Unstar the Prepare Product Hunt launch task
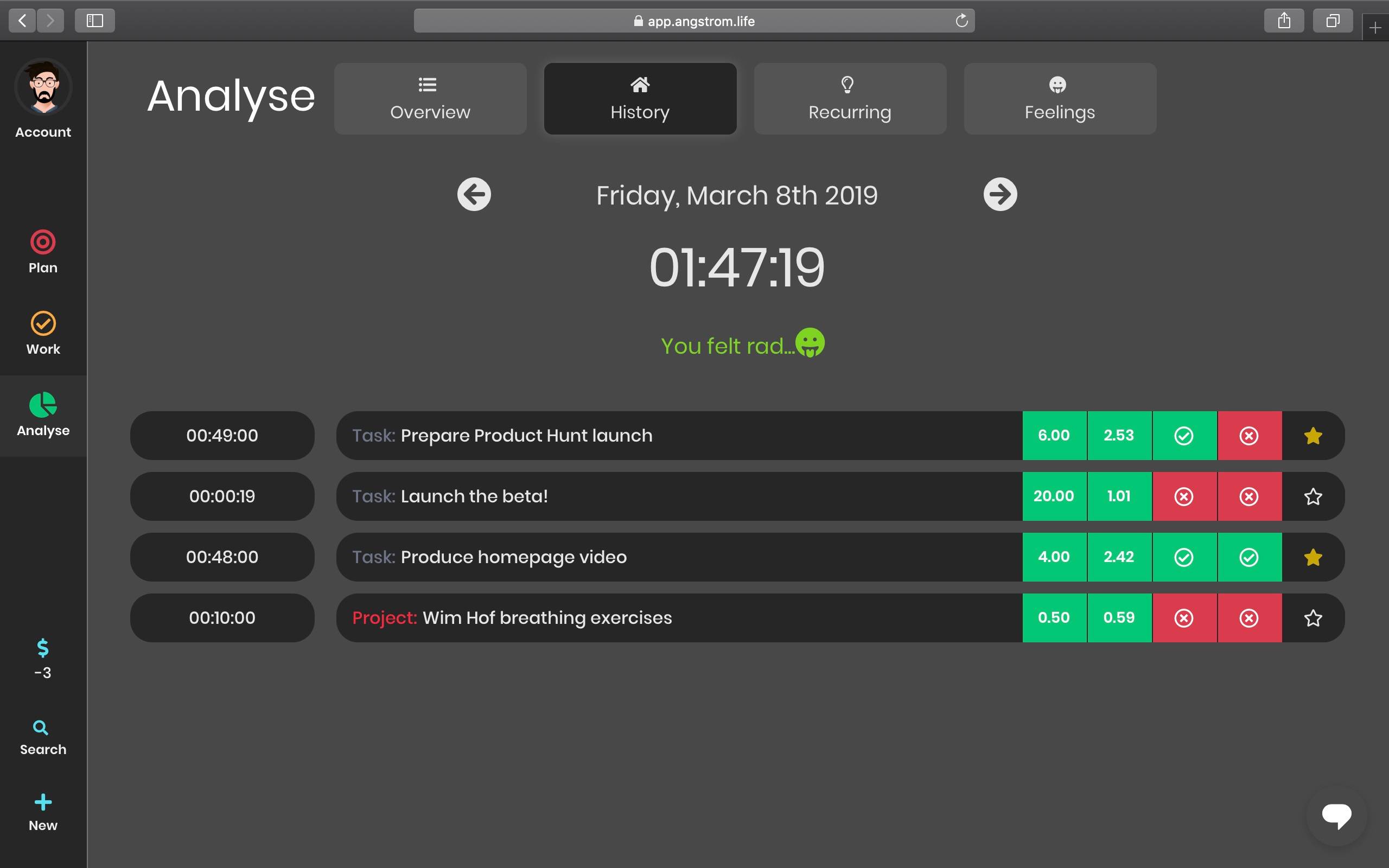 (1312, 436)
